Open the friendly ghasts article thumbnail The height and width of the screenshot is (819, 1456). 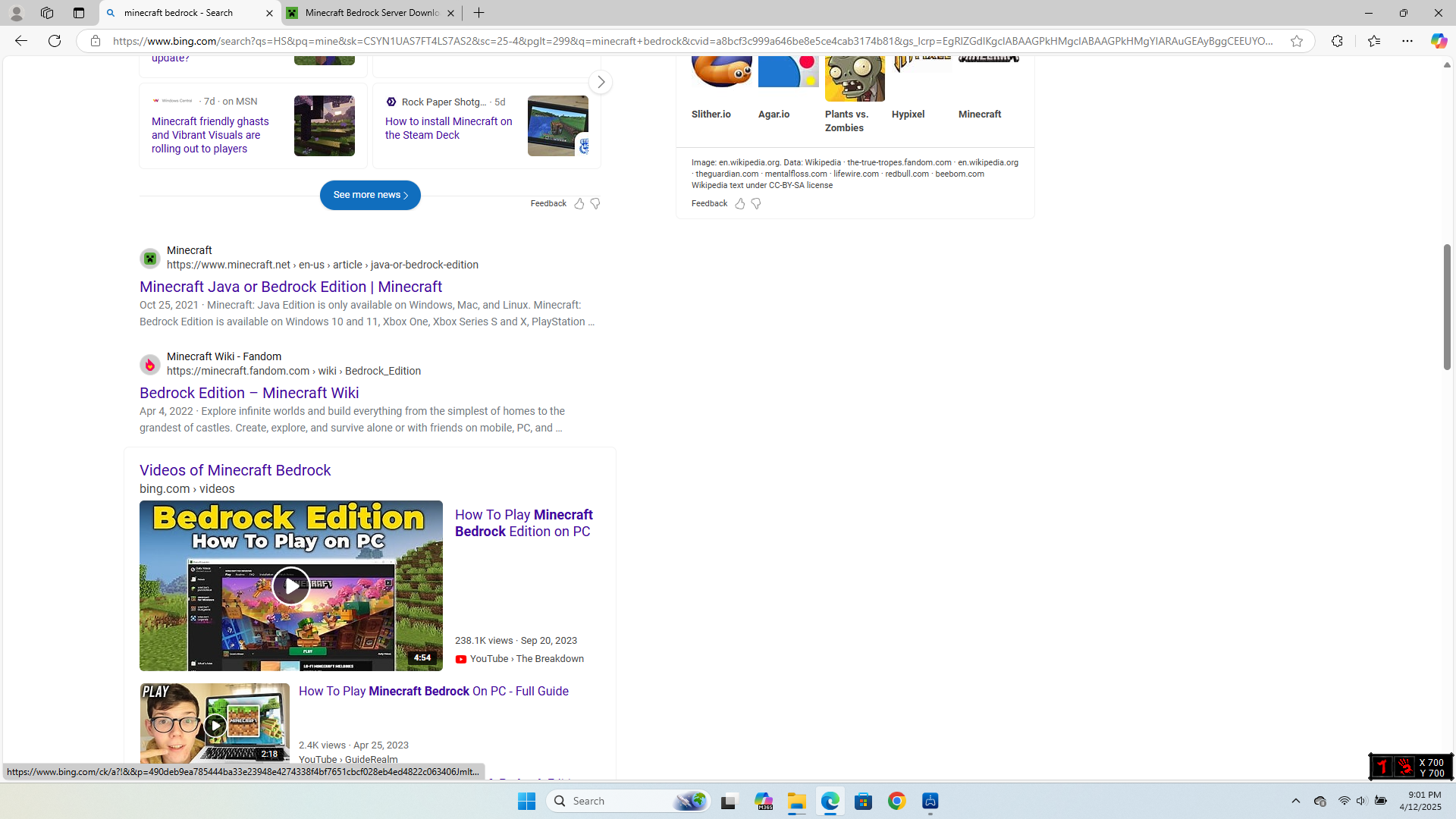325,126
